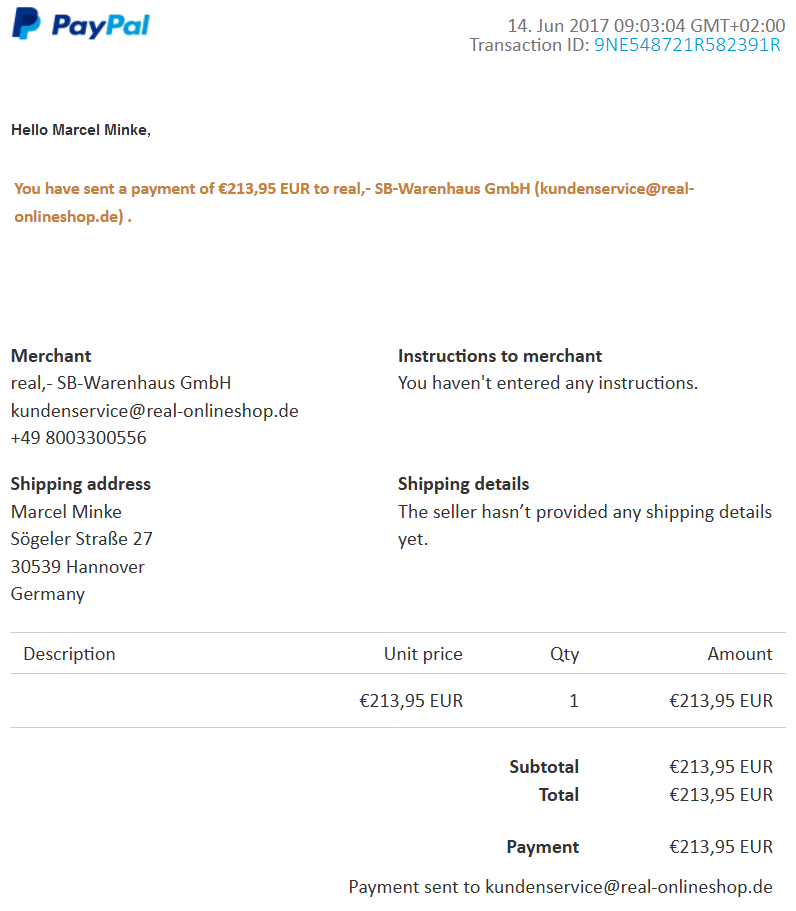Click the Subtotal amount €213,95 EUR

721,766
